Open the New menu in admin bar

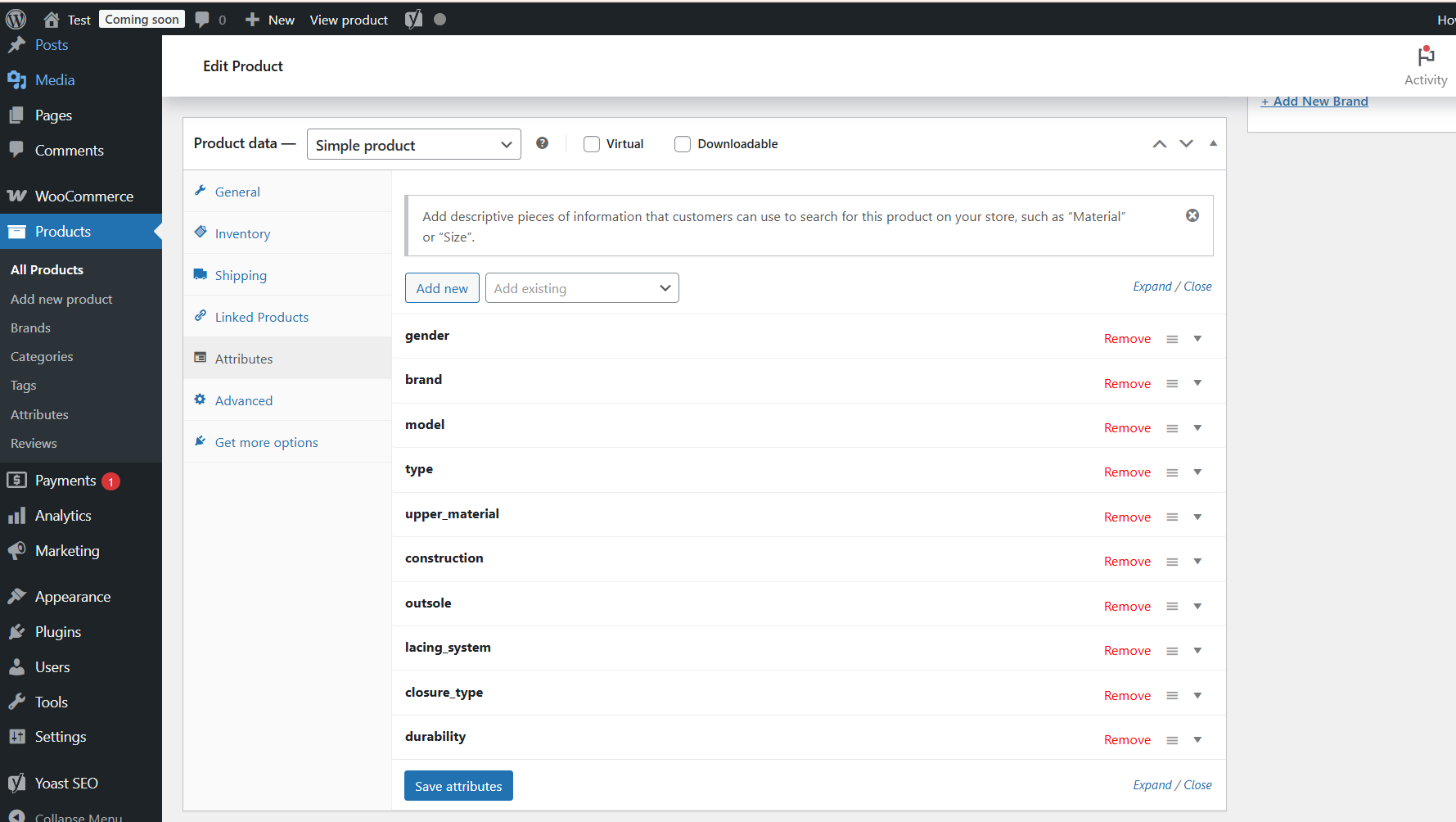(x=269, y=19)
